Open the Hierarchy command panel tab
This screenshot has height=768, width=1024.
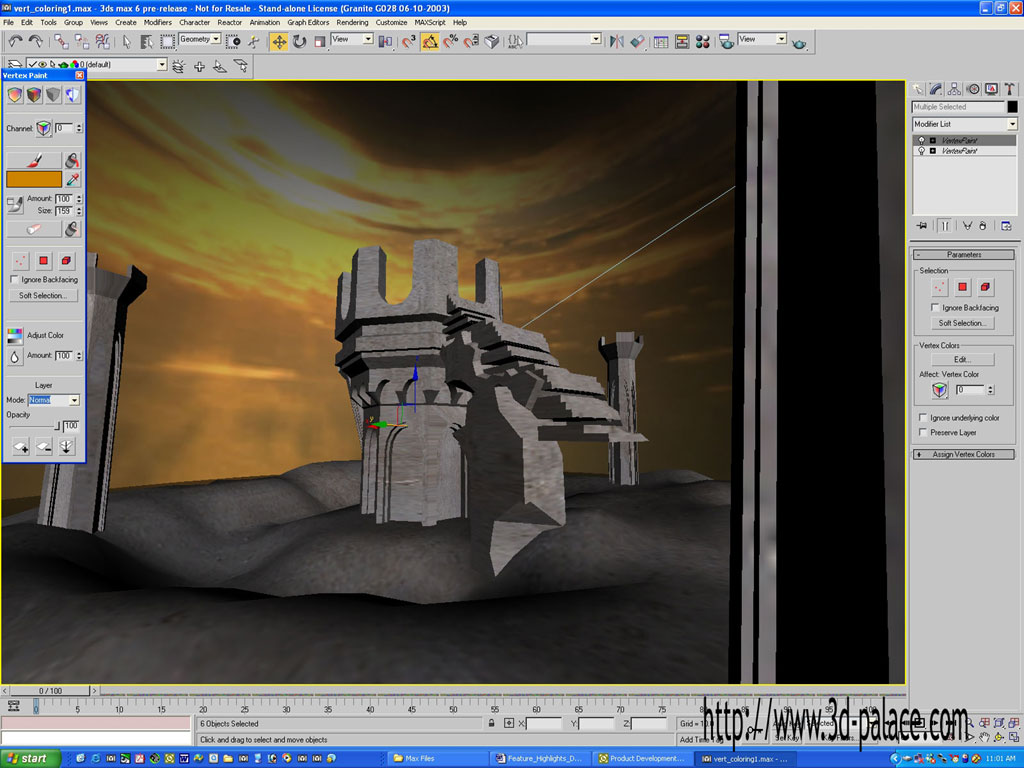coord(954,89)
